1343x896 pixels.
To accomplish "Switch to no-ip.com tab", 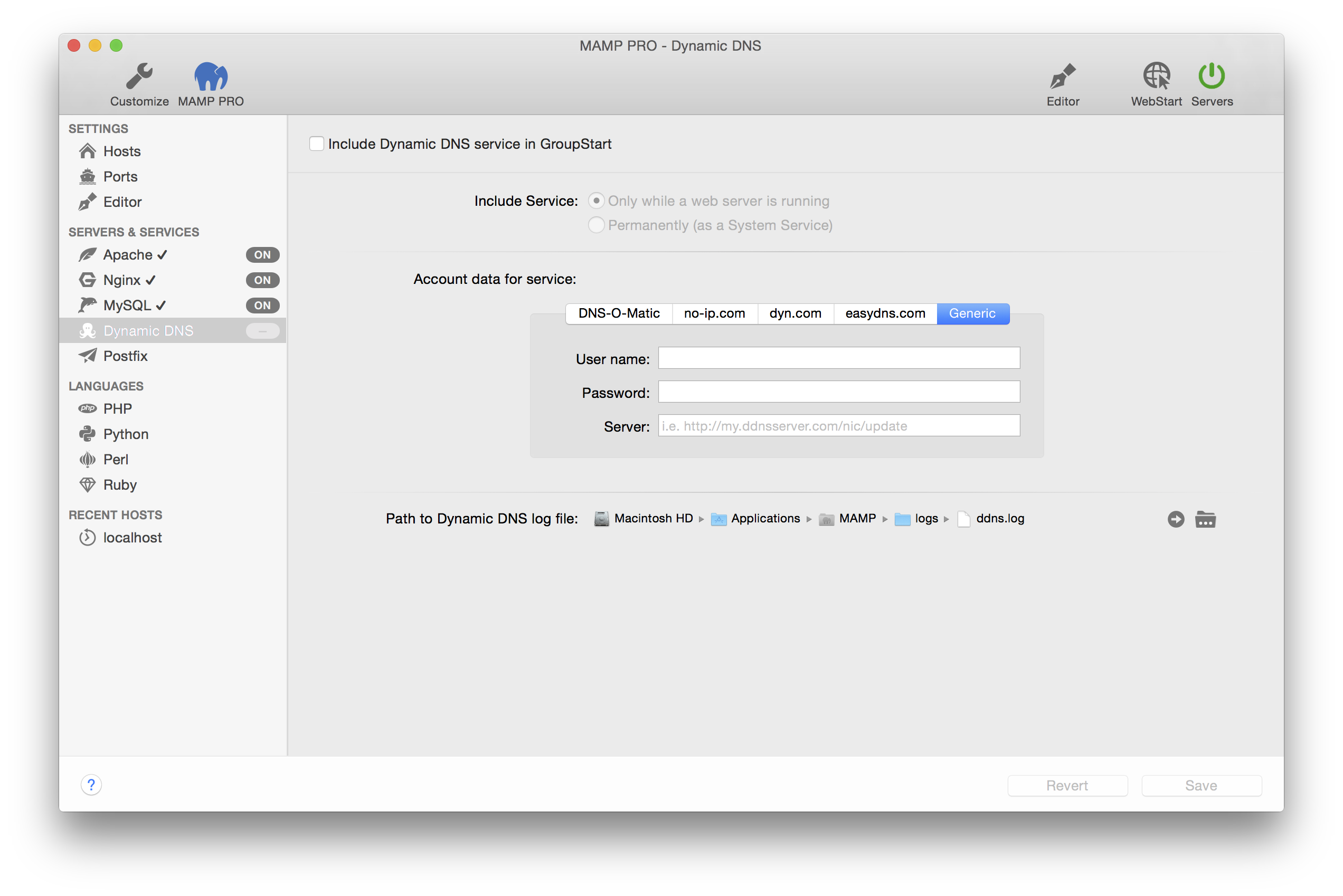I will tap(715, 313).
